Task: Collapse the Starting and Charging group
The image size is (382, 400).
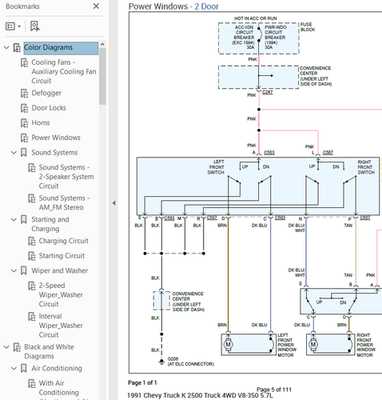Action: [14, 220]
